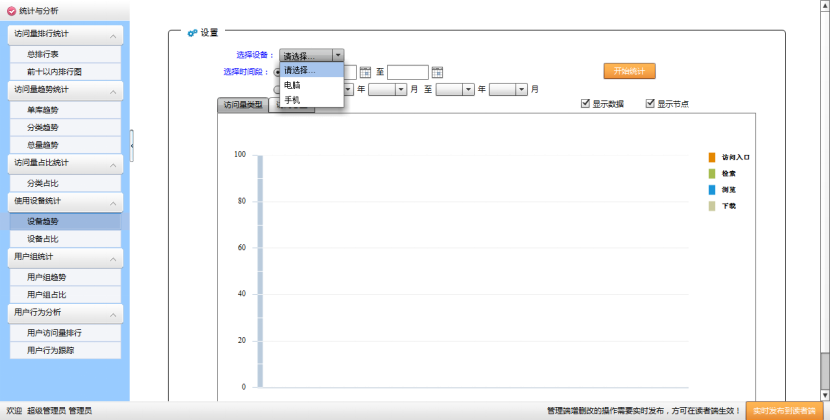
Task: Select the date range radio button
Action: click(278, 72)
